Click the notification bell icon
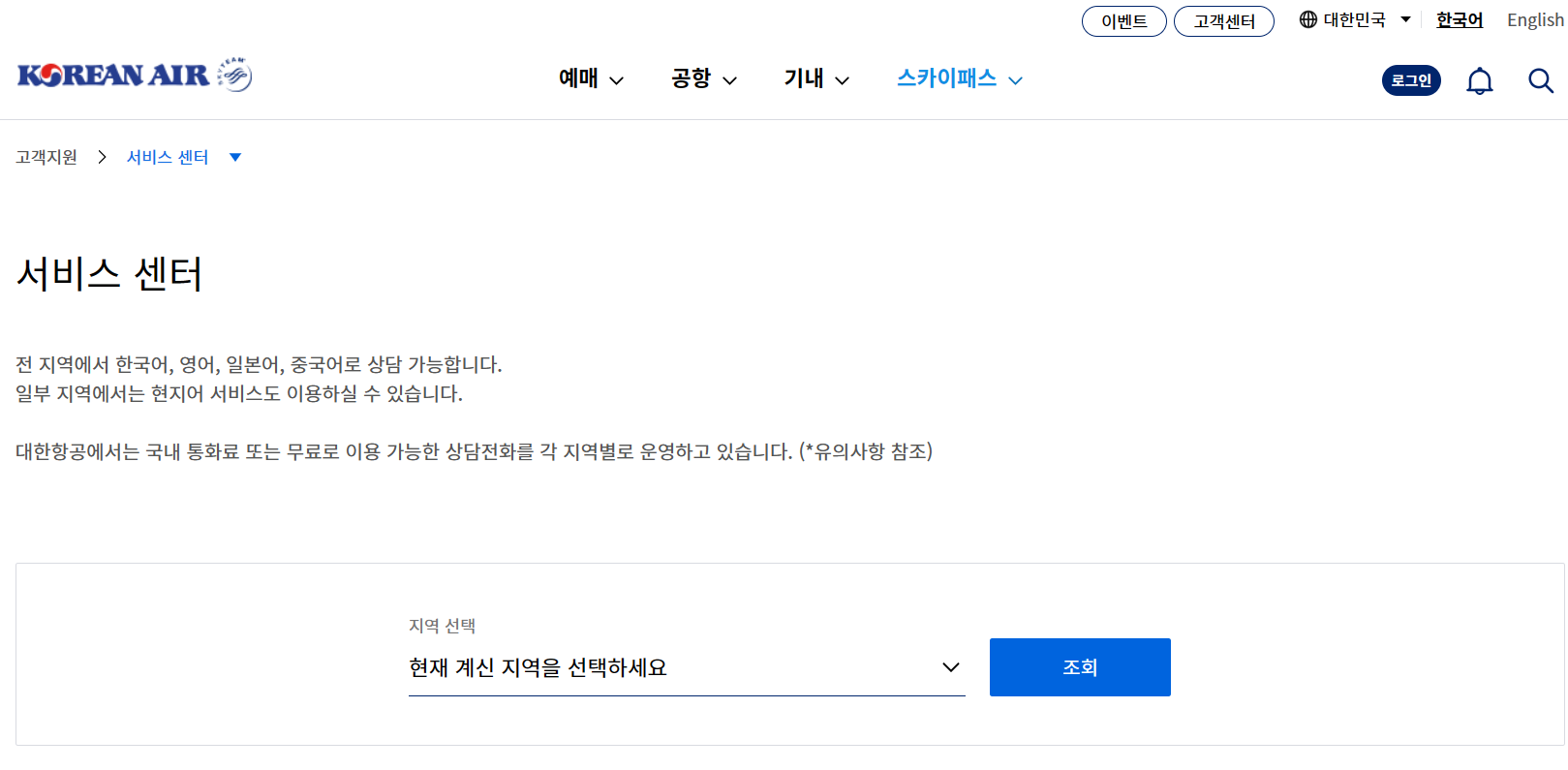The width and height of the screenshot is (1568, 770). 1479,80
